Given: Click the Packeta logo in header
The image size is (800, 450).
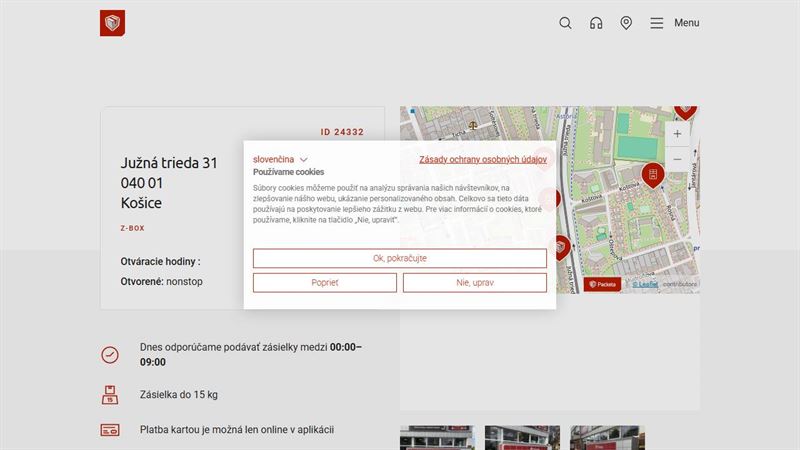Looking at the screenshot, I should pos(112,23).
